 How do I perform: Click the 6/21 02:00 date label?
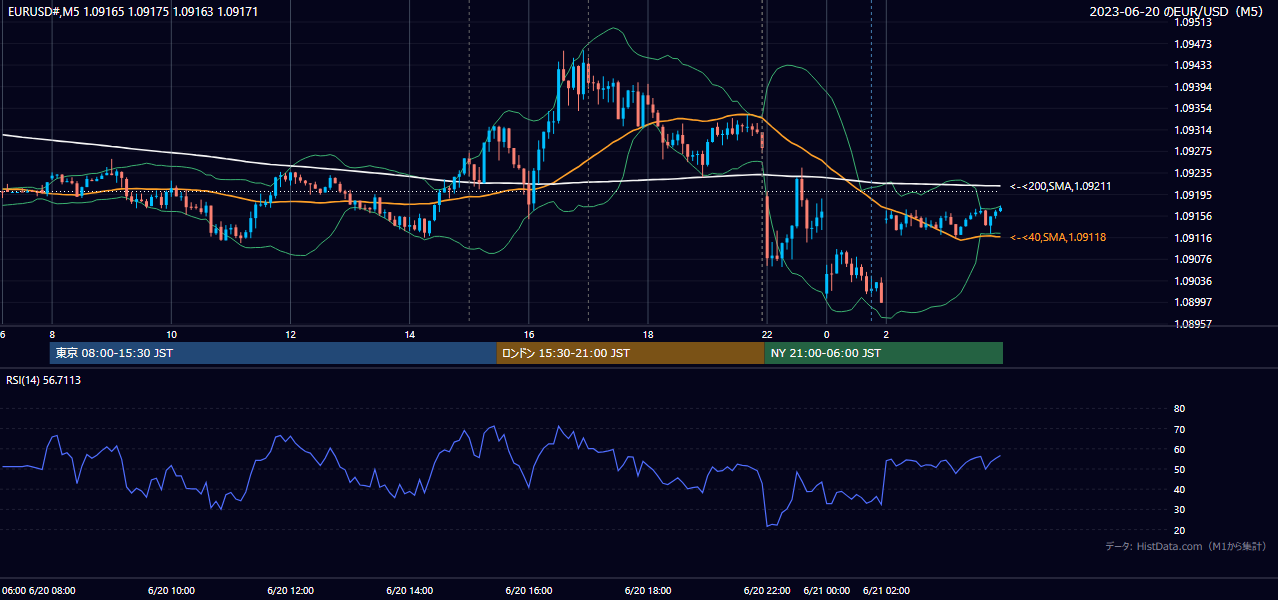(887, 591)
